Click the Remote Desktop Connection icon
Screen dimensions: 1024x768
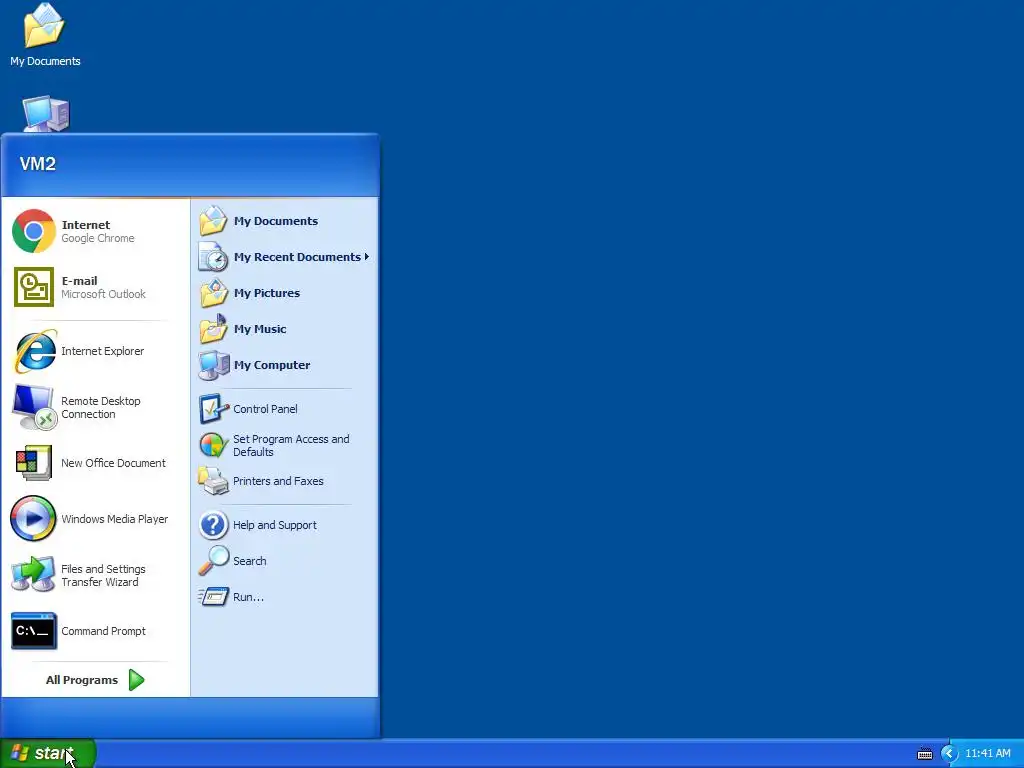tap(33, 407)
